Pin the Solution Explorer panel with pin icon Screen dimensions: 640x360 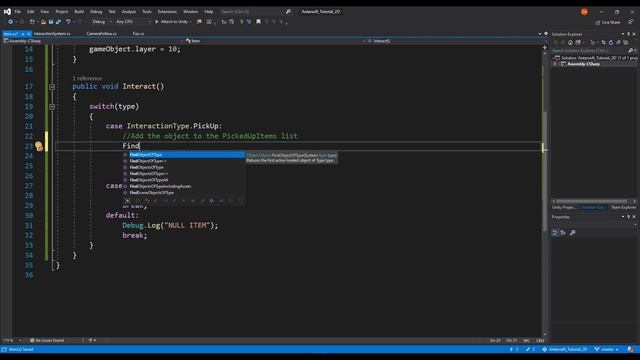tap(629, 34)
